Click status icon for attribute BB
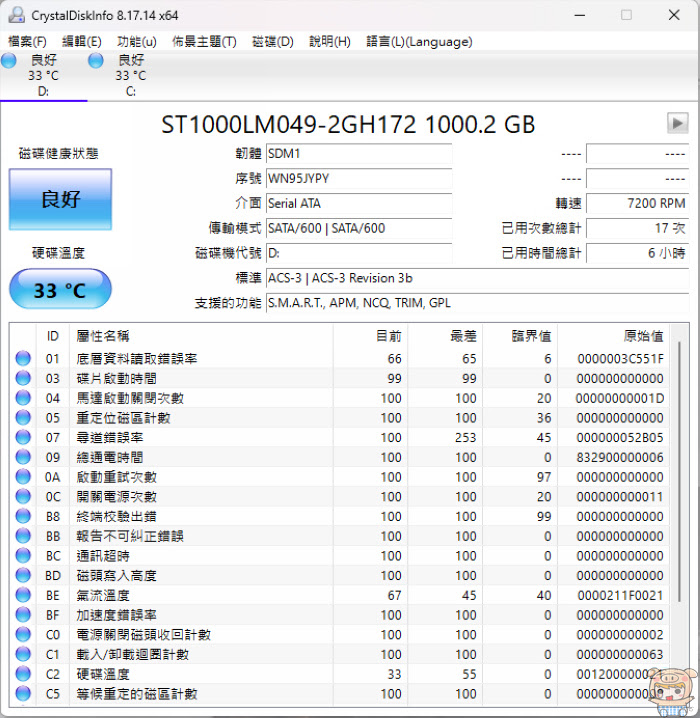This screenshot has height=718, width=700. [x=23, y=535]
